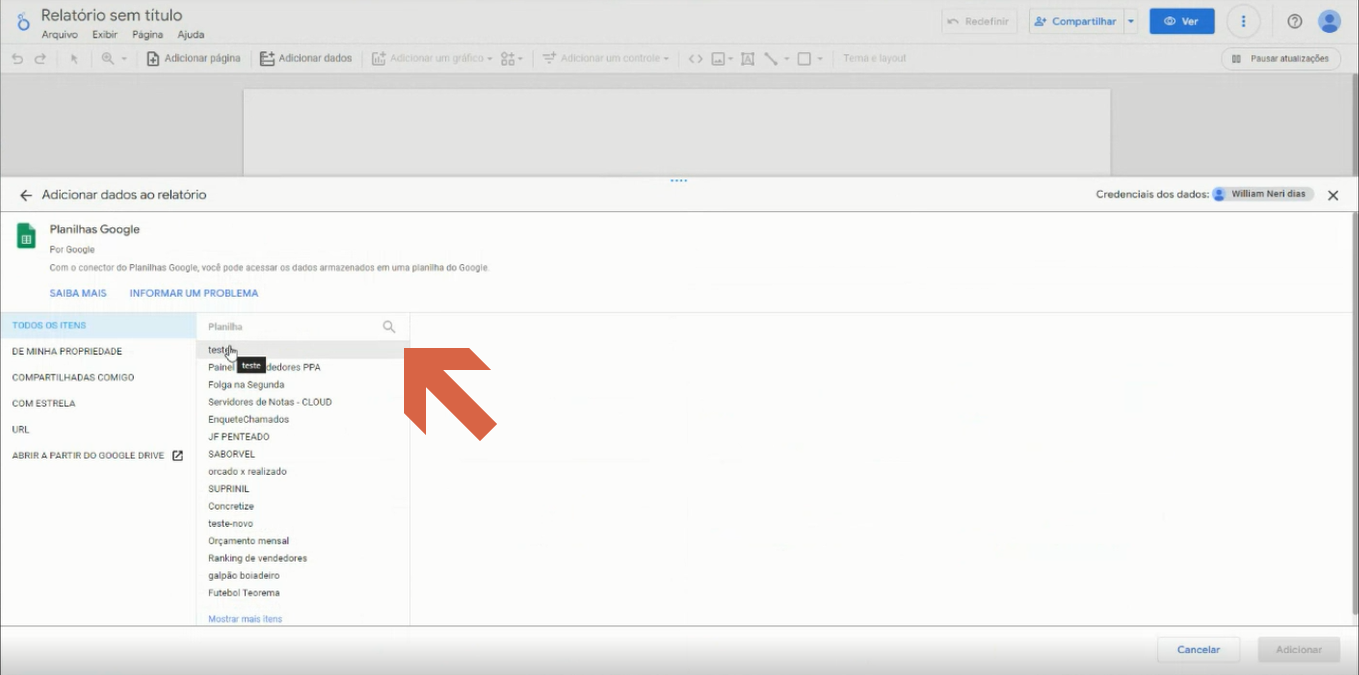Select the COM ESTRELA tab
1359x675 pixels.
tap(98, 403)
